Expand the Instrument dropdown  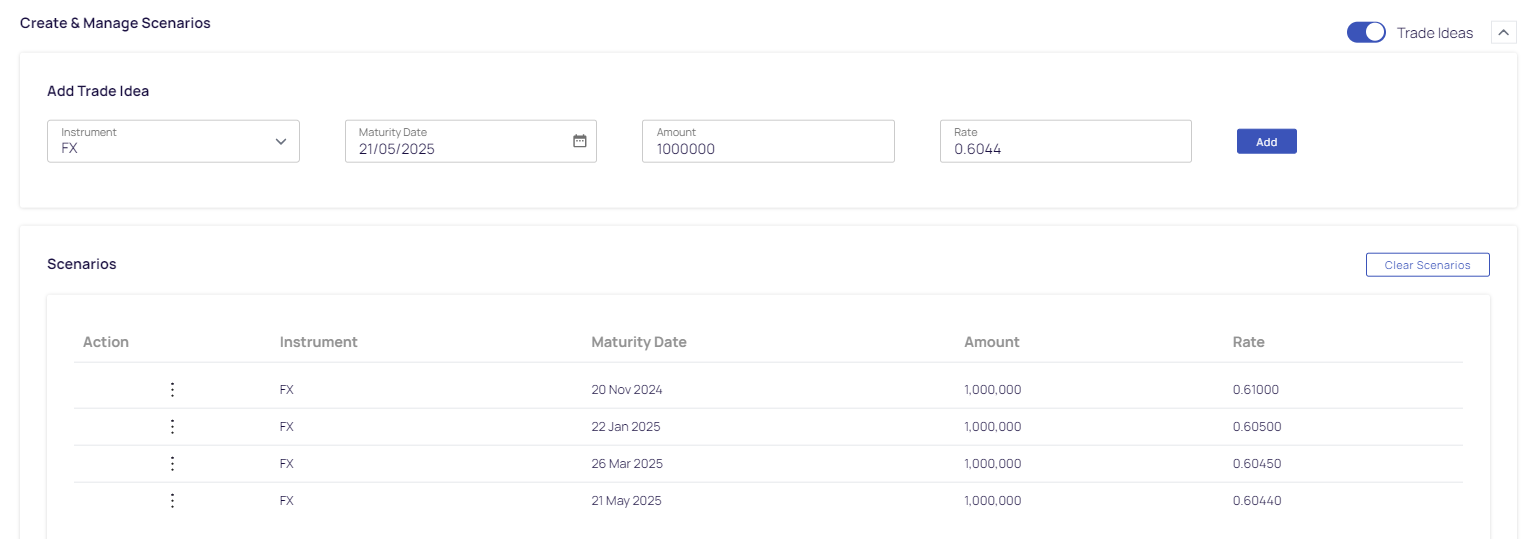click(173, 141)
